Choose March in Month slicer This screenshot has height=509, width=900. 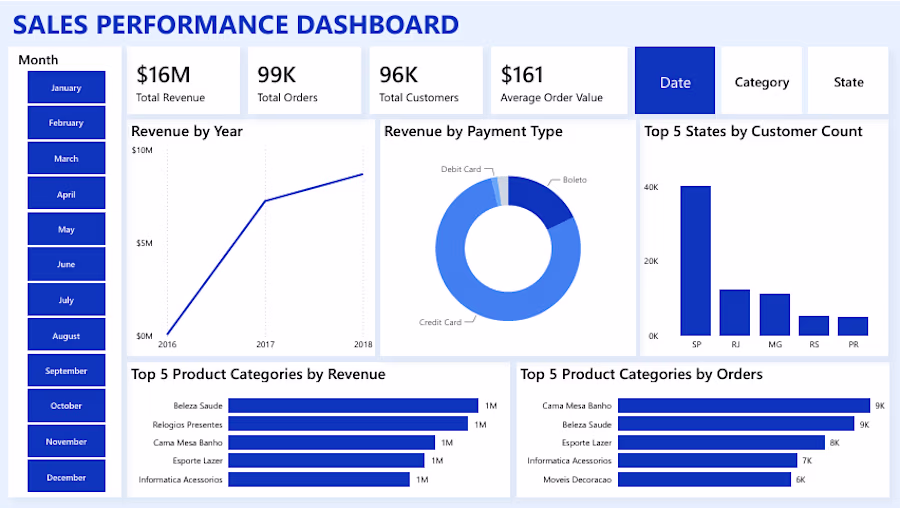(x=67, y=158)
